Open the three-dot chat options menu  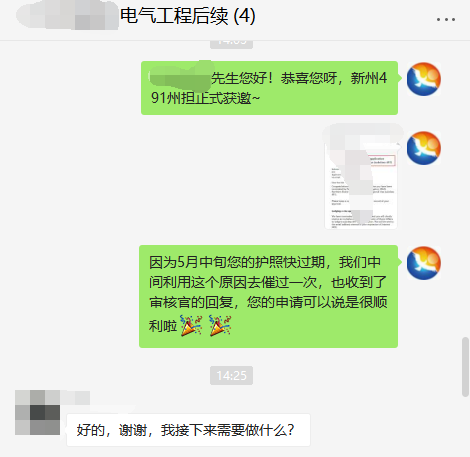pyautogui.click(x=446, y=20)
